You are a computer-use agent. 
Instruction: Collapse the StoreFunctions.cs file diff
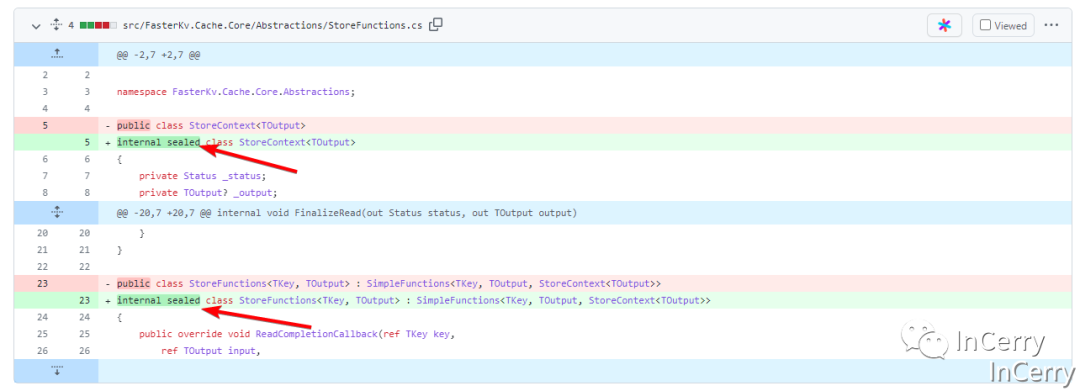click(x=36, y=25)
